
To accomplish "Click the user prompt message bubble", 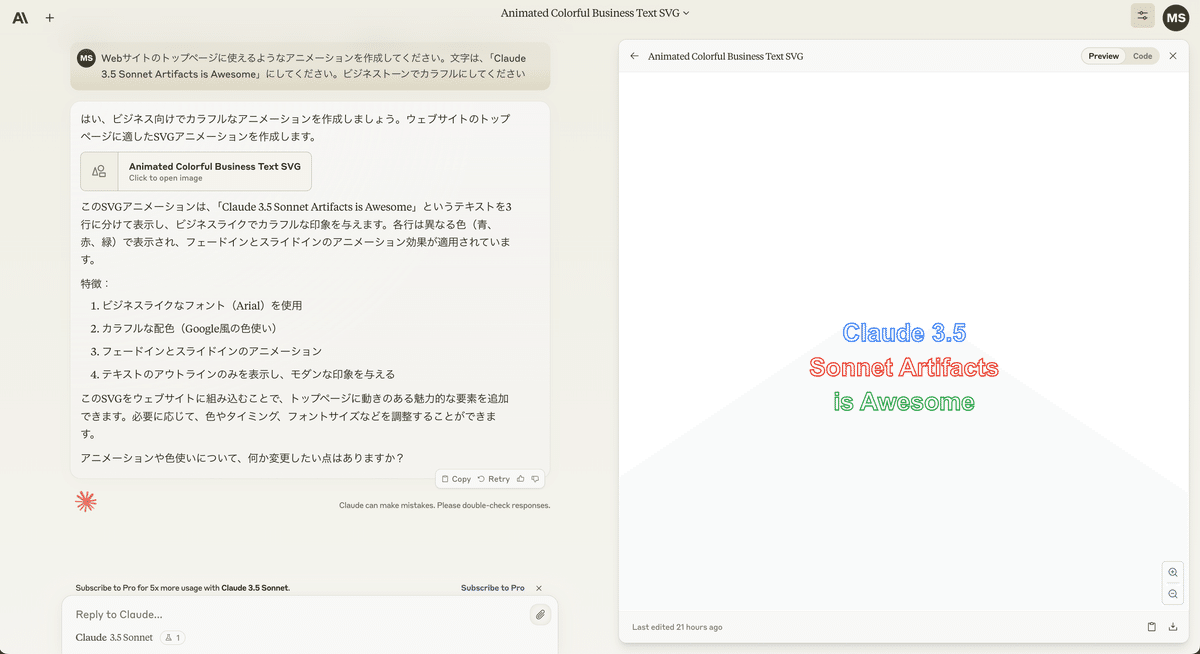I will [311, 66].
